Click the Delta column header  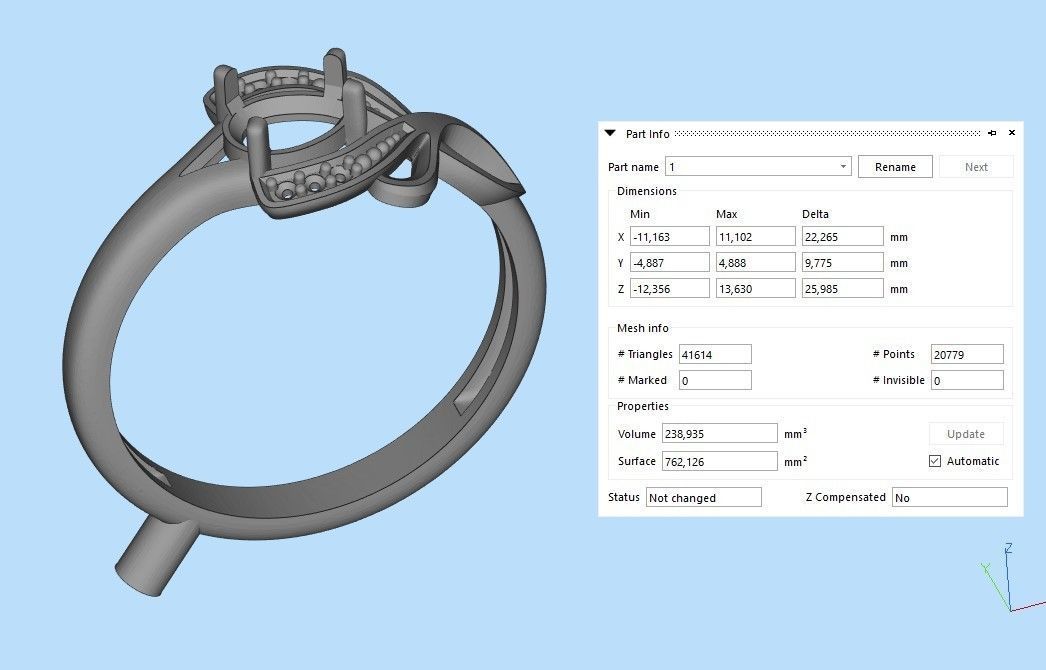click(x=815, y=214)
